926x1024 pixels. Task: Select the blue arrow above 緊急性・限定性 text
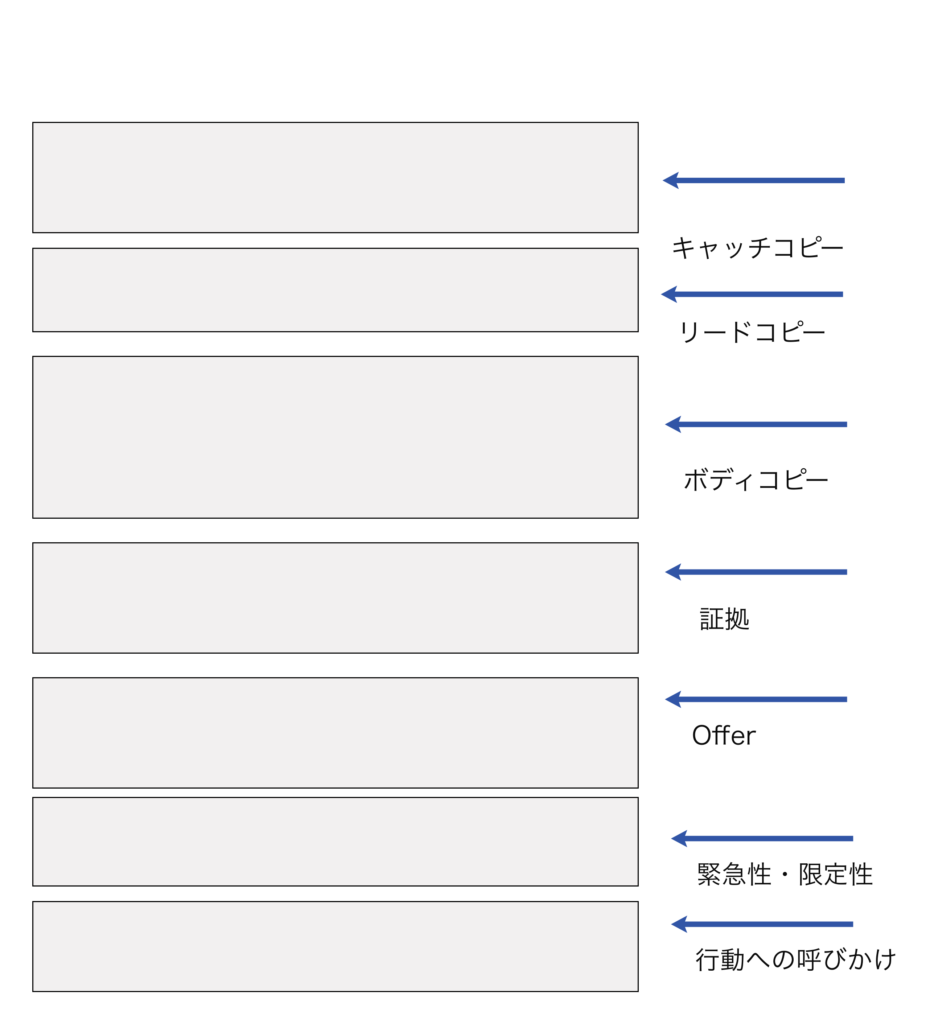coord(762,839)
